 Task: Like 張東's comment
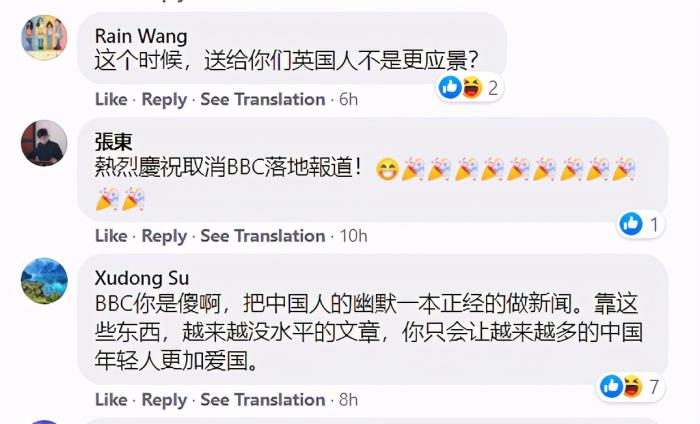coord(111,236)
